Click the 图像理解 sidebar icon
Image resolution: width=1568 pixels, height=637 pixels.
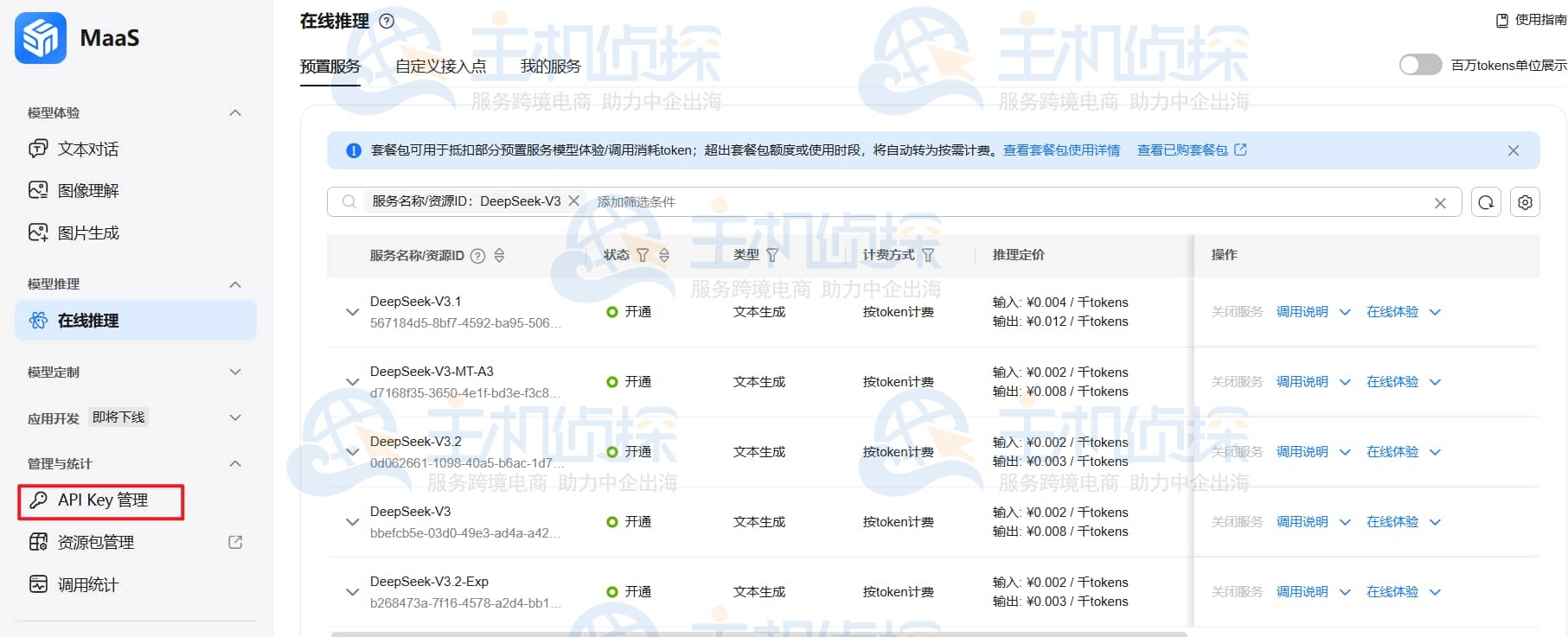pyautogui.click(x=38, y=190)
